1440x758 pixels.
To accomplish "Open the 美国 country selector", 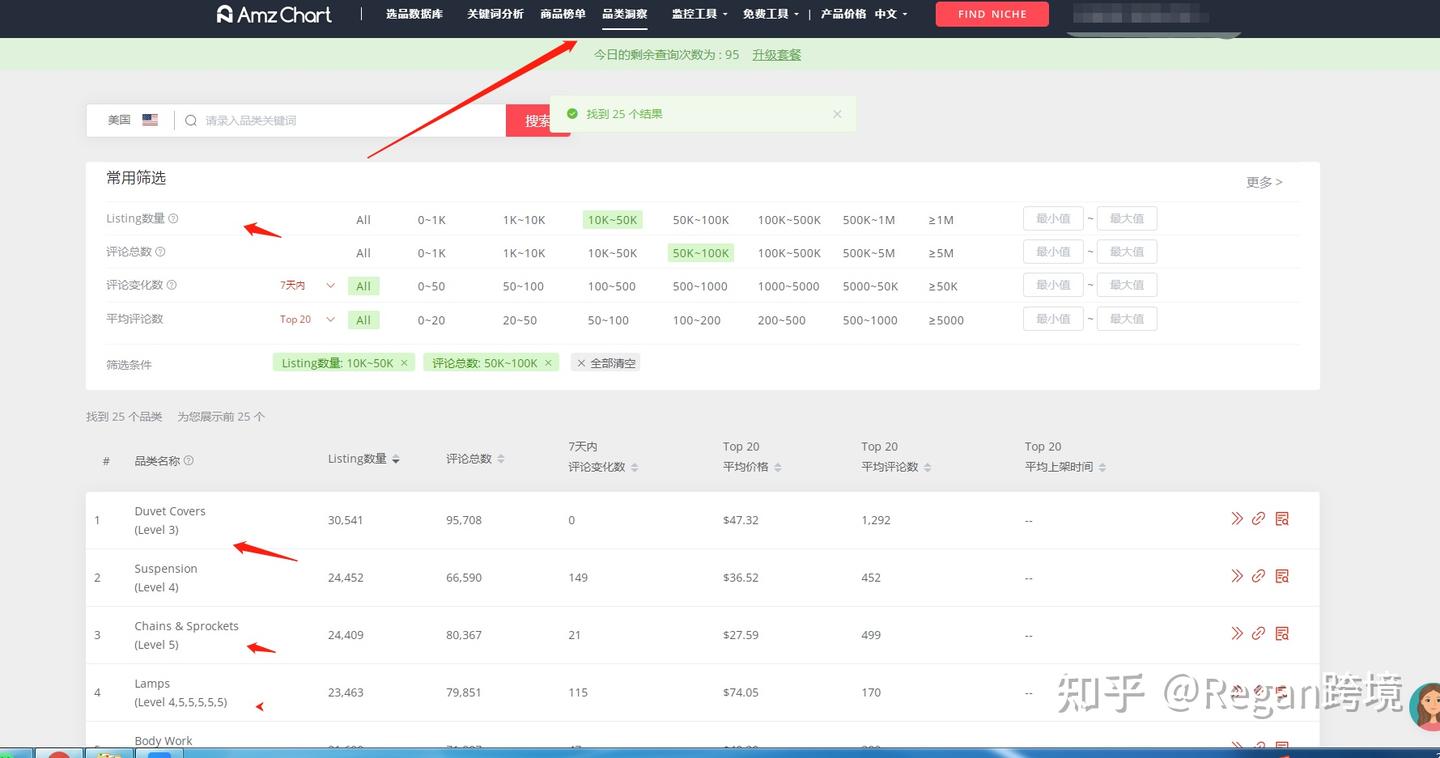I will [x=133, y=120].
